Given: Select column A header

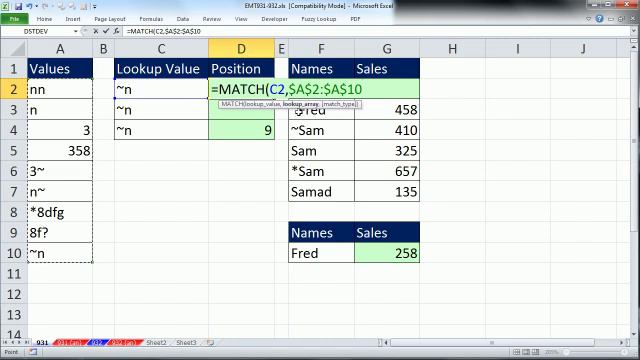Looking at the screenshot, I should 60,49.
